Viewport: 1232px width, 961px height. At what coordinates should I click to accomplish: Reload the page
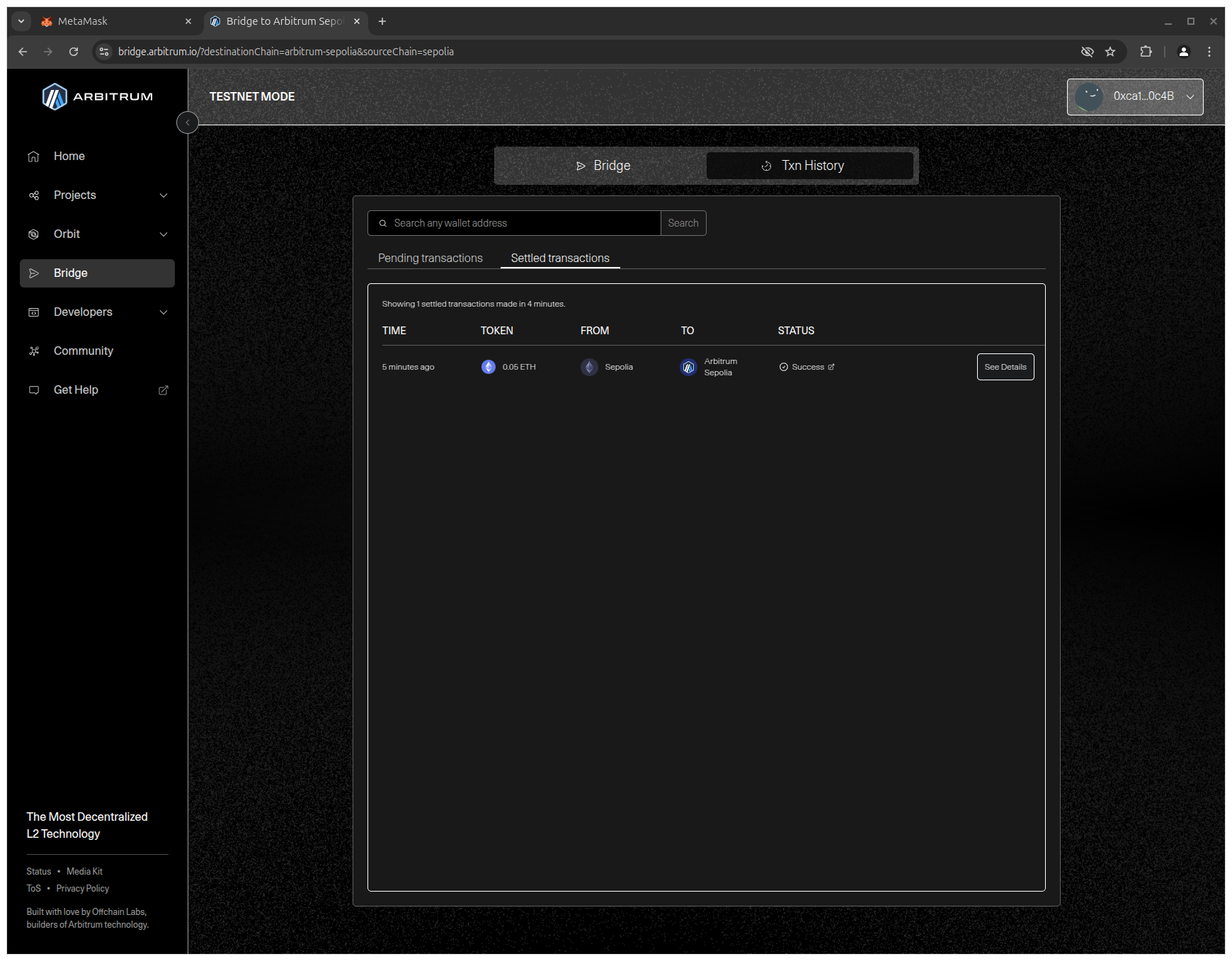74,52
